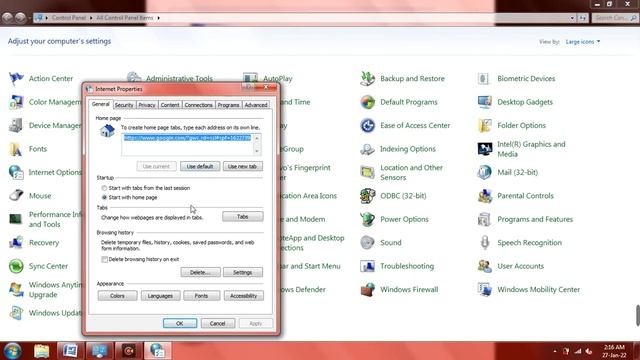Open the Recovery icon
Image resolution: width=640 pixels, height=360 pixels.
coord(16,242)
